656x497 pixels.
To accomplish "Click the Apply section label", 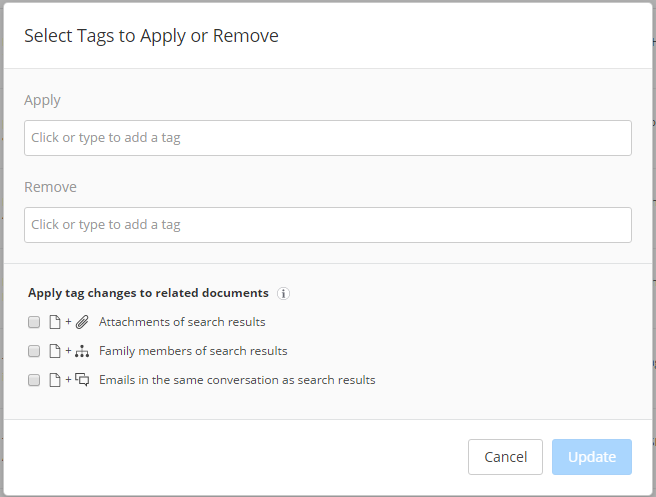I will [42, 100].
